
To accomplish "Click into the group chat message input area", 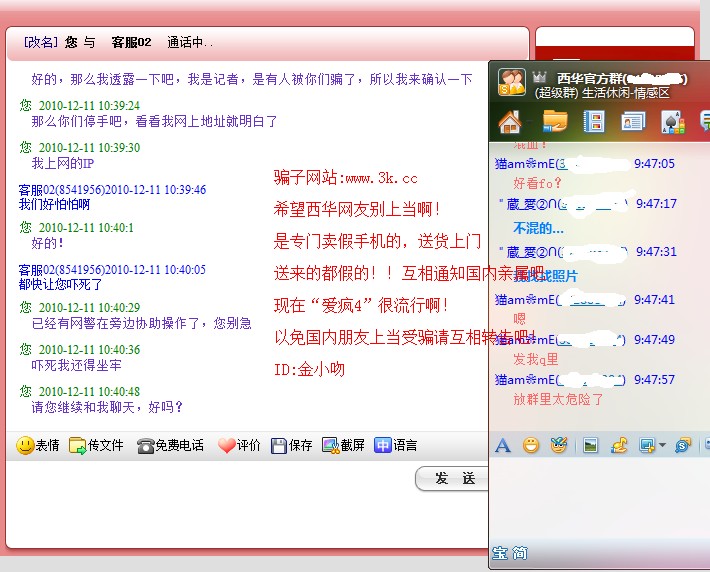I will [x=600, y=498].
